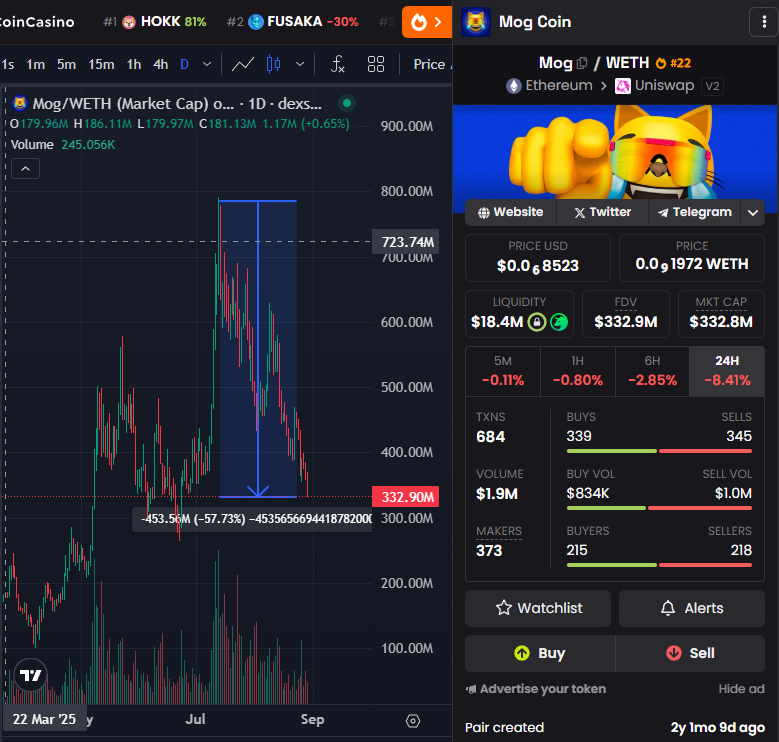Open the Mog Coin three-dot options menu
Viewport: 779px width, 742px height.
(764, 22)
